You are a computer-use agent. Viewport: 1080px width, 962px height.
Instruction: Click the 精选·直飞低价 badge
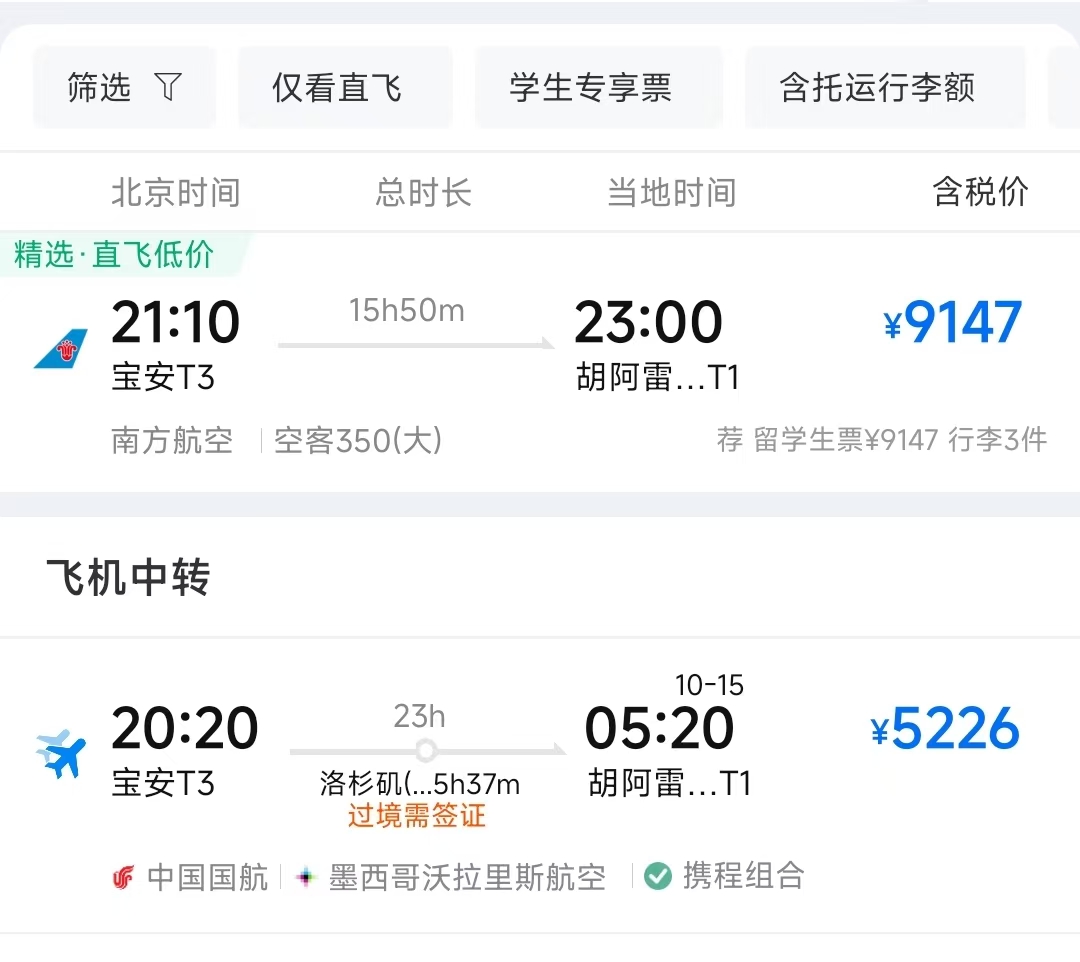tap(113, 254)
